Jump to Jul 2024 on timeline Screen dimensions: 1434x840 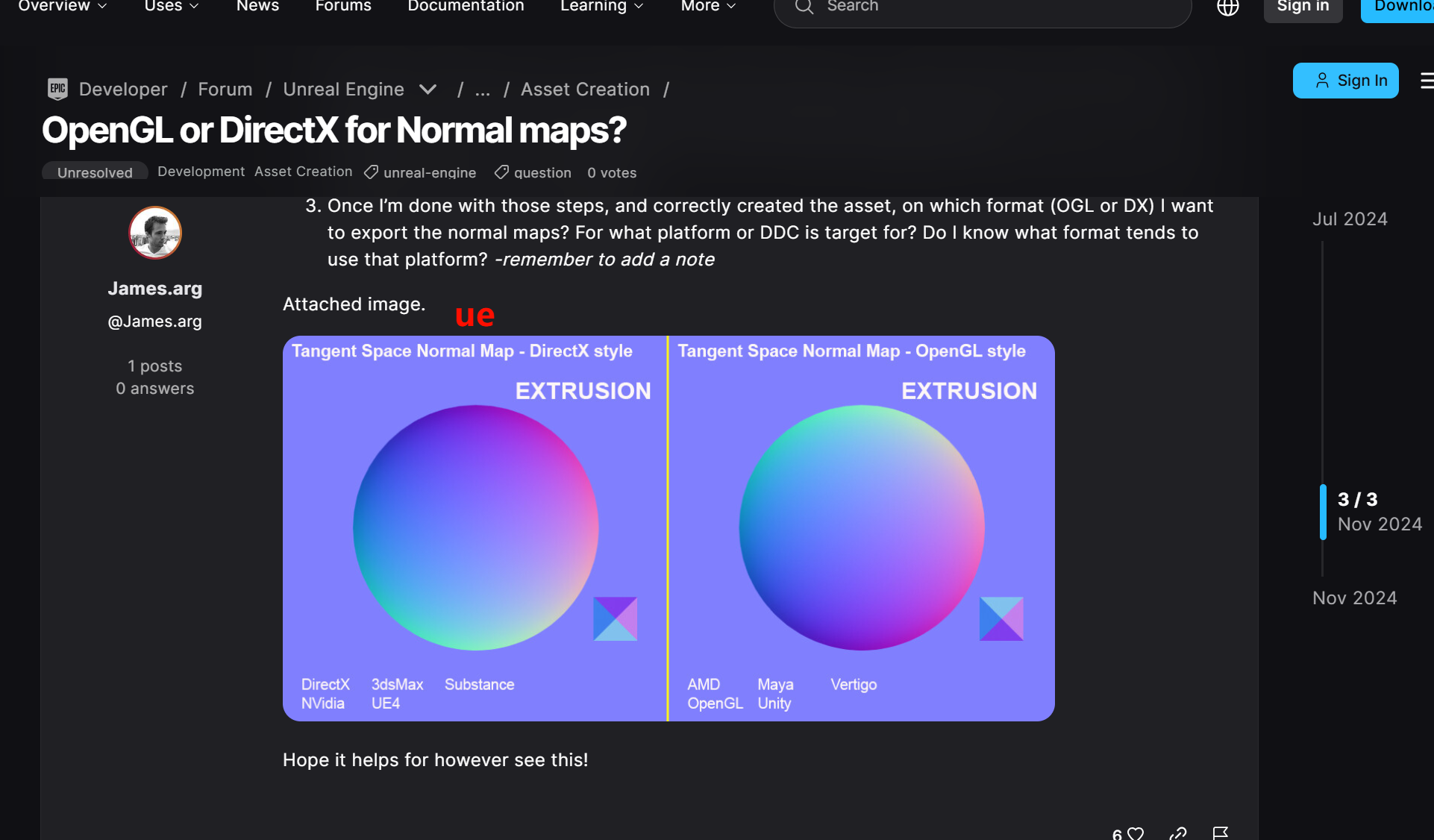coord(1350,219)
